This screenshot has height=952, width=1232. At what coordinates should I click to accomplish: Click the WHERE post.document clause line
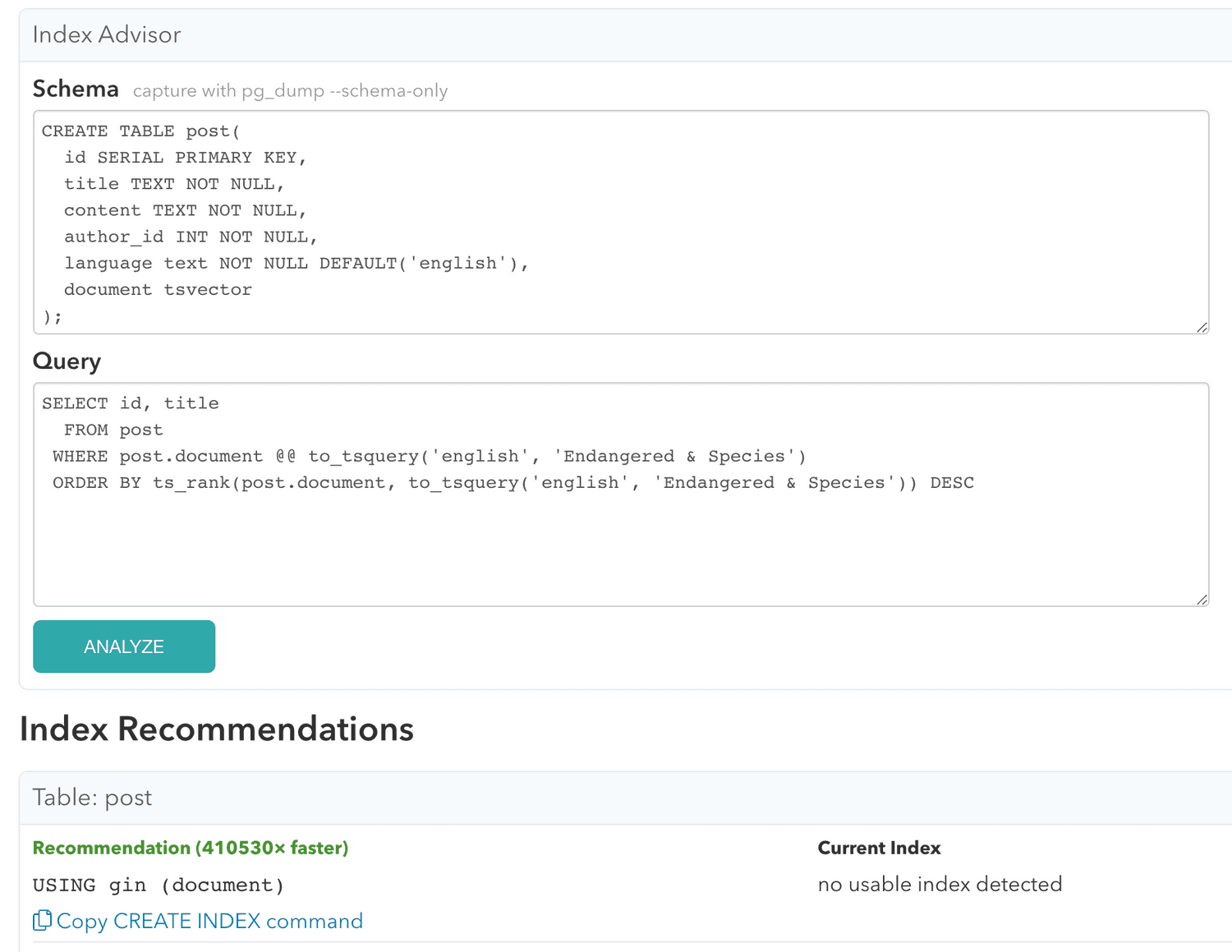pyautogui.click(x=429, y=457)
